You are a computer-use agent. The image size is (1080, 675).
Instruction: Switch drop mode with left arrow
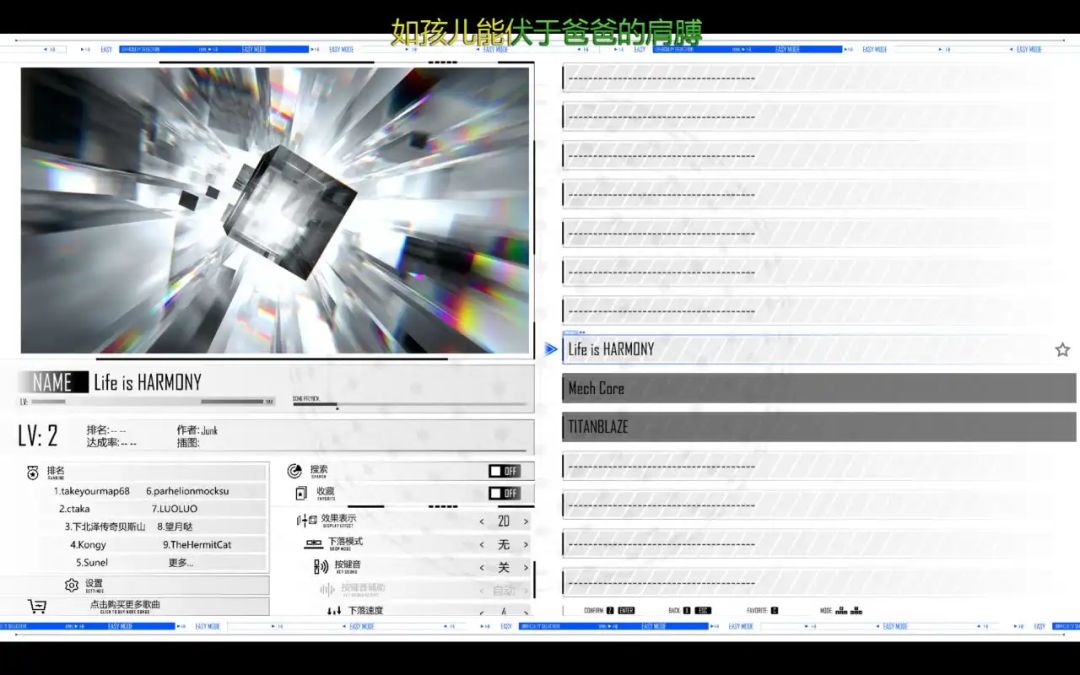481,545
